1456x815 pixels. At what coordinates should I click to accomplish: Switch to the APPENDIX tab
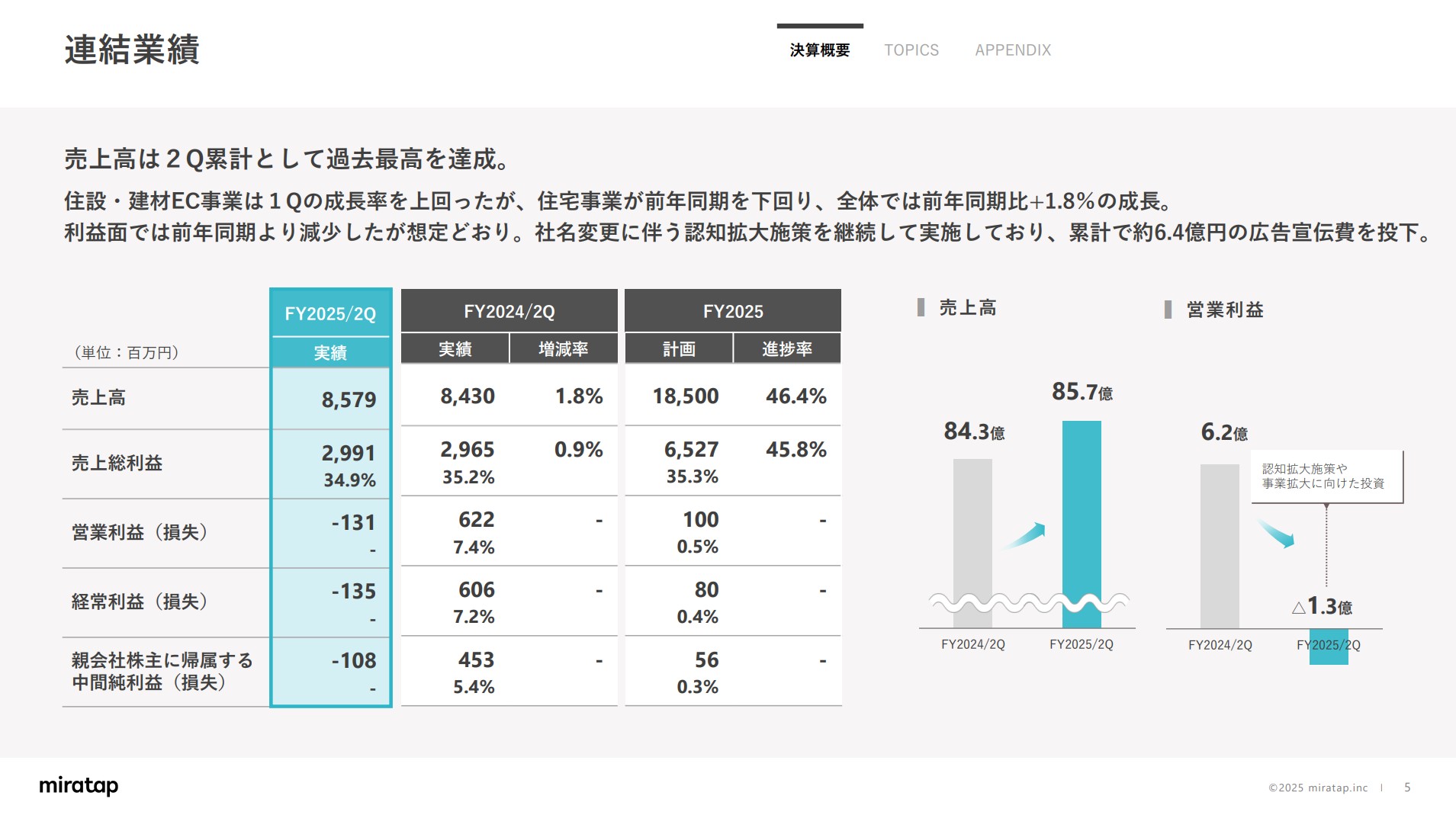(1013, 50)
